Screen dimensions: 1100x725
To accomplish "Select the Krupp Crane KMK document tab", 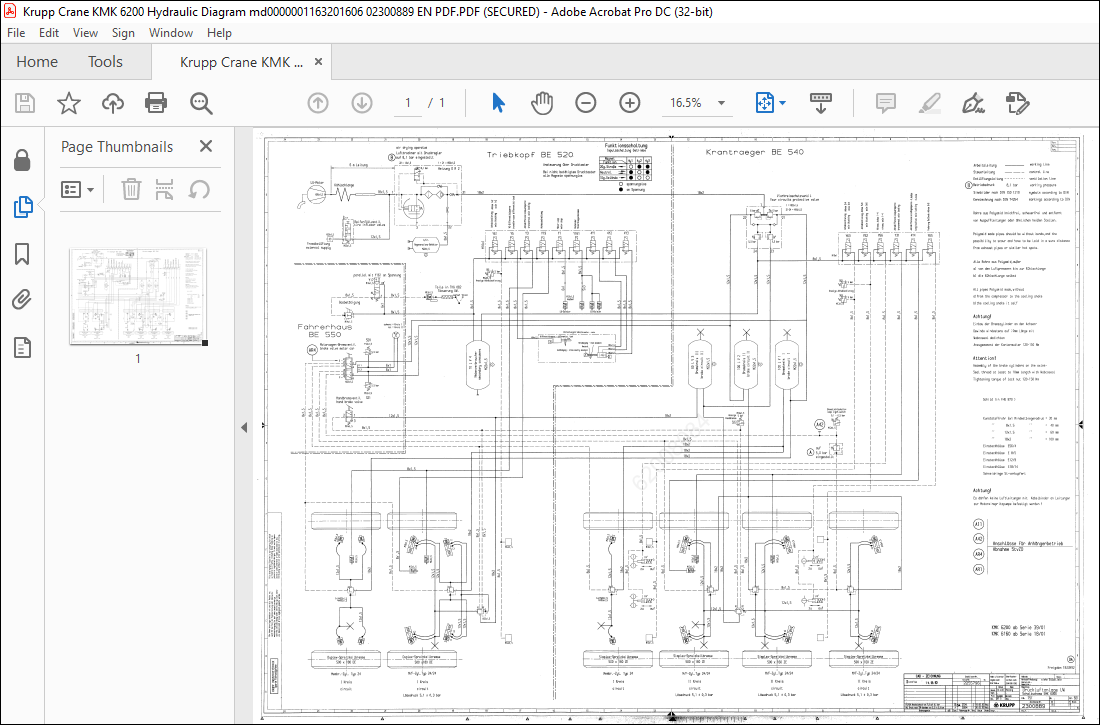I will pos(241,62).
